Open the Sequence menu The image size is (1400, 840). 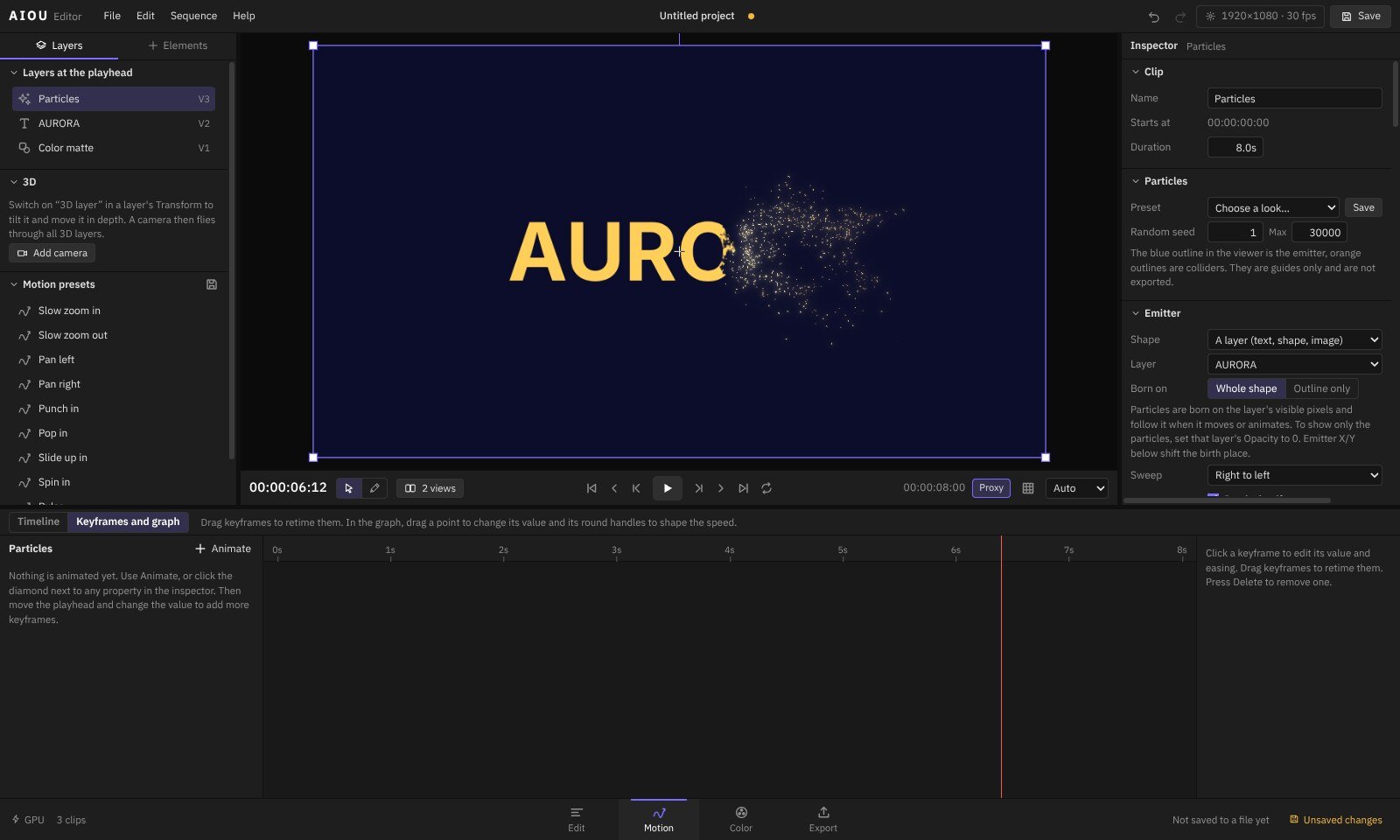click(x=193, y=16)
